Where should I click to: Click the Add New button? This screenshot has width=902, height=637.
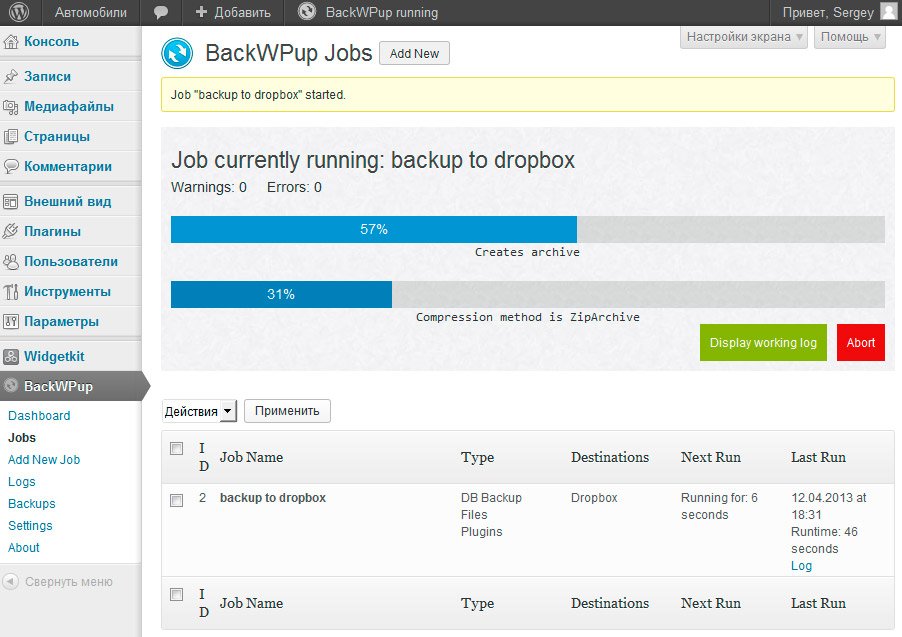[414, 54]
